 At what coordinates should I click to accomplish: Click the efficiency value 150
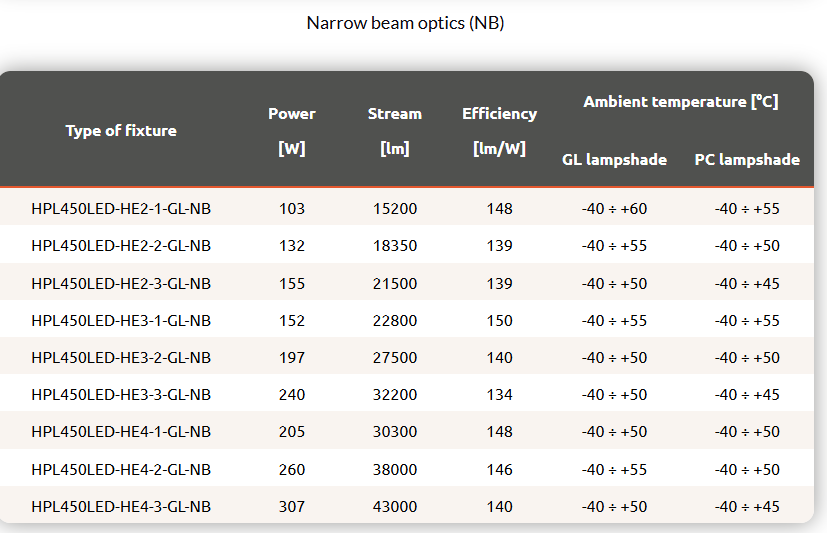(499, 320)
